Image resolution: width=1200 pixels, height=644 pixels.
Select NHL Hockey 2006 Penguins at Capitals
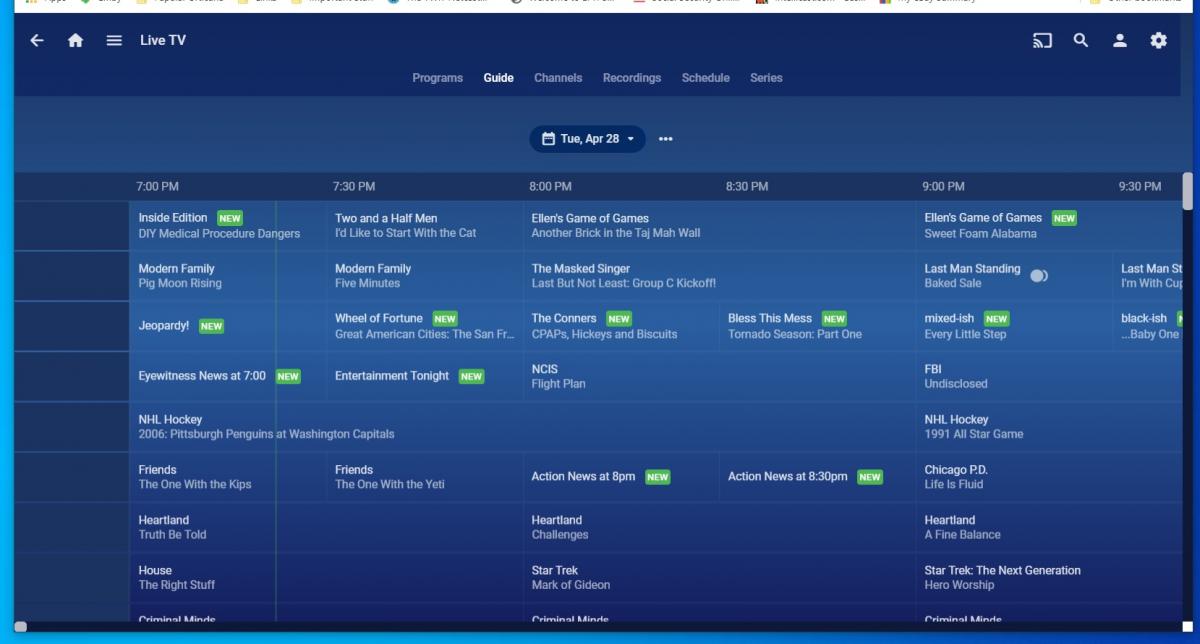(x=522, y=427)
